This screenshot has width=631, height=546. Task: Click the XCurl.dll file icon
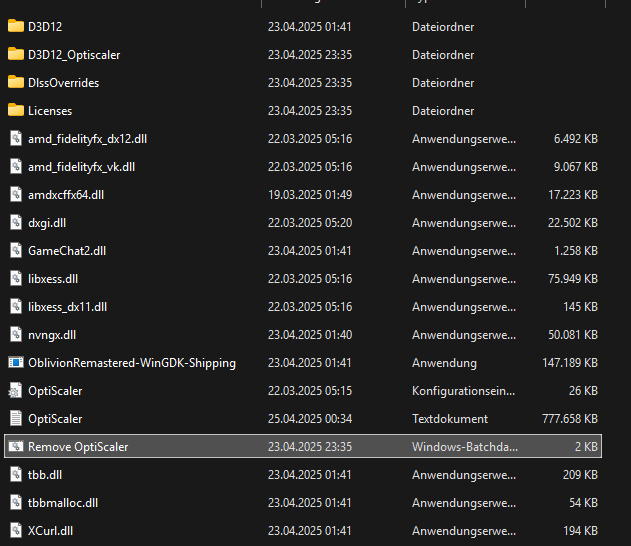[16, 530]
